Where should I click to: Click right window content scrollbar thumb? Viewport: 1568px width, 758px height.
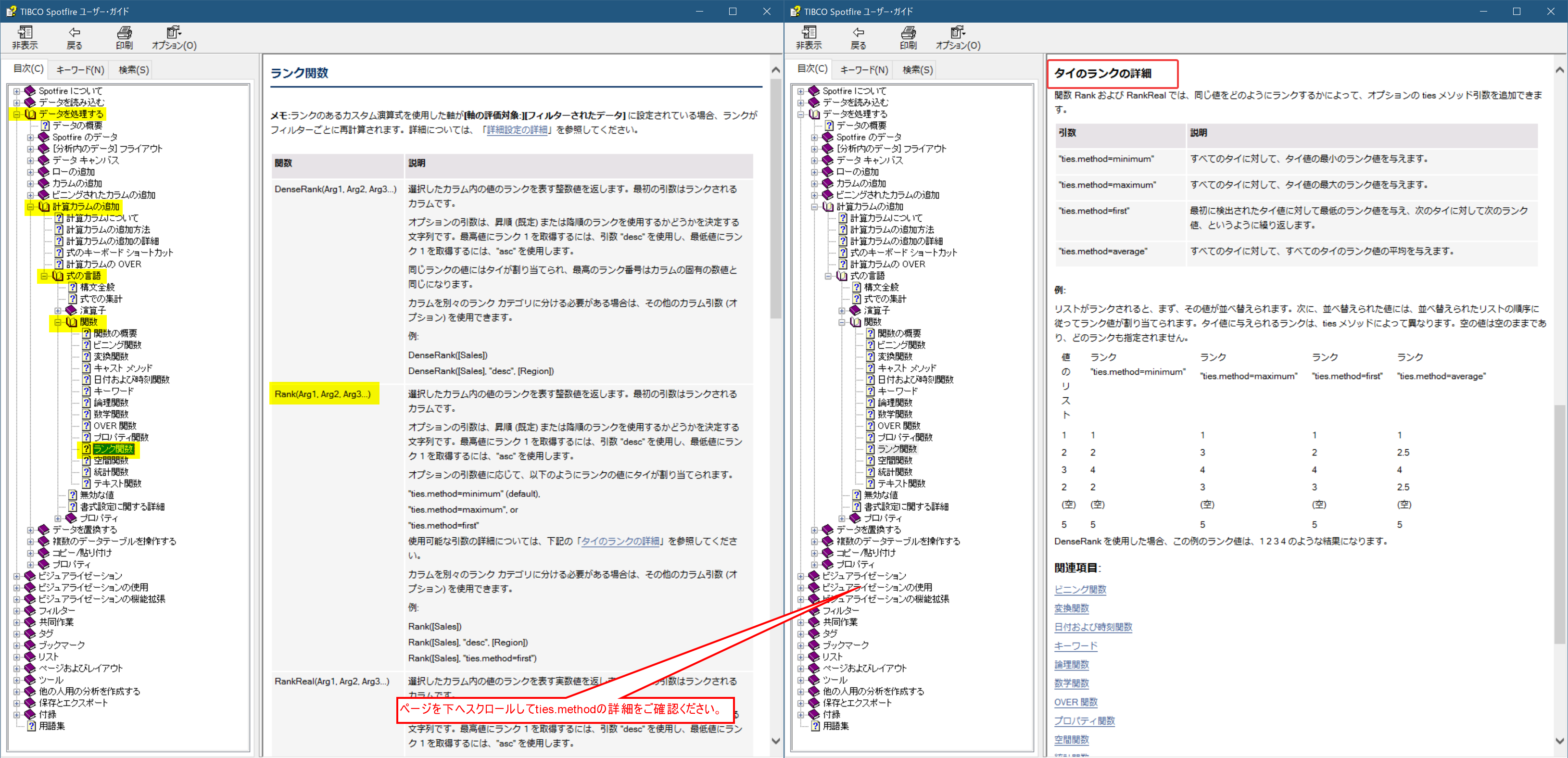[x=1559, y=524]
